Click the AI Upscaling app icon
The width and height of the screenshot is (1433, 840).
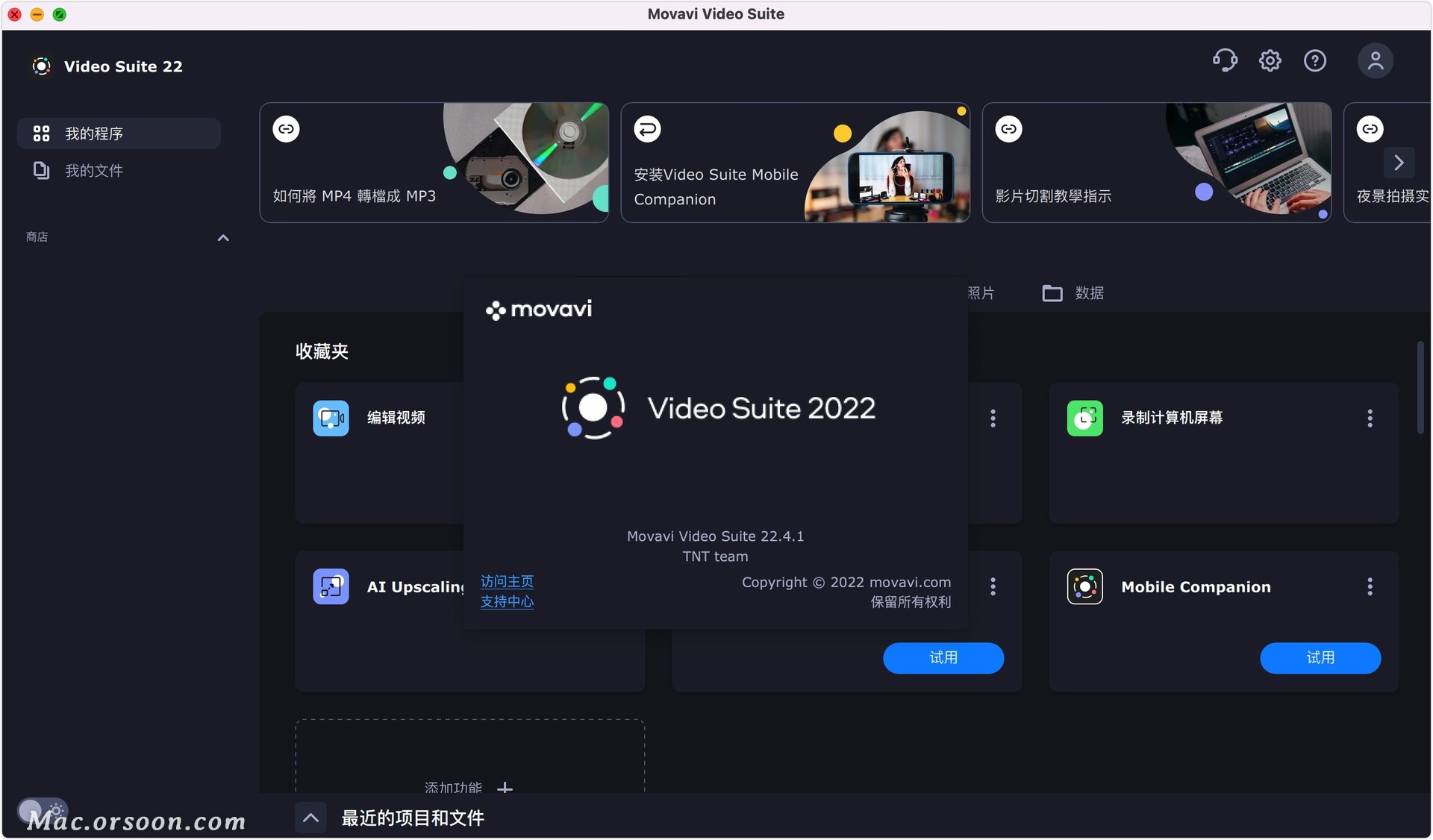tap(331, 587)
